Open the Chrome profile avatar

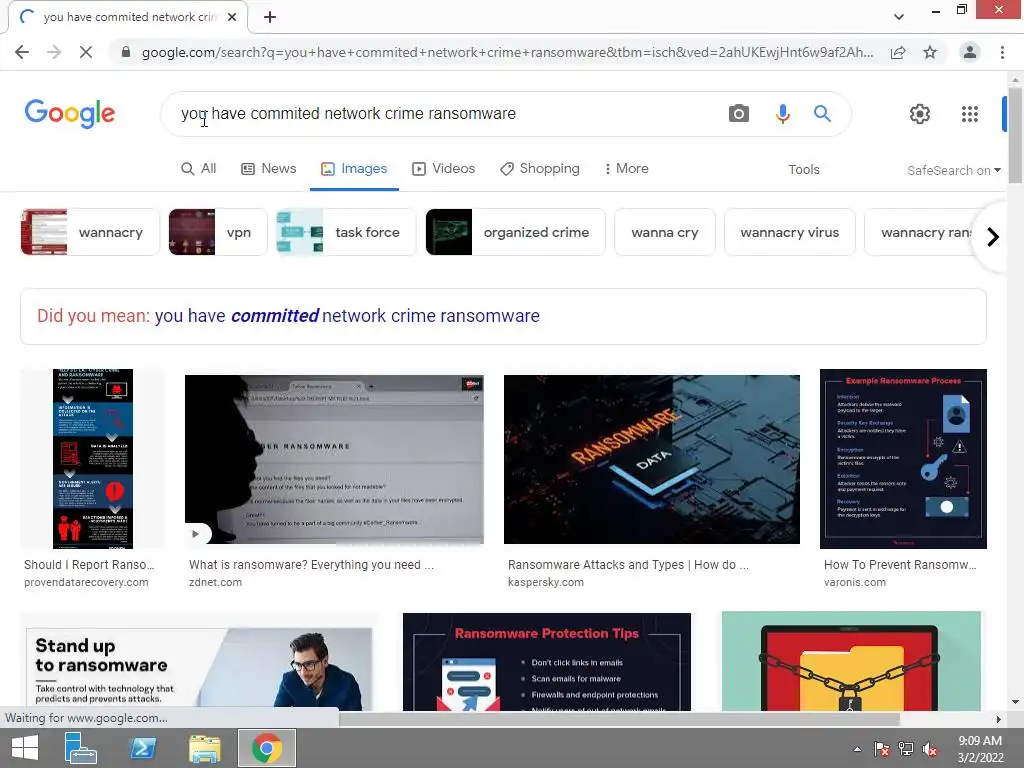click(970, 52)
